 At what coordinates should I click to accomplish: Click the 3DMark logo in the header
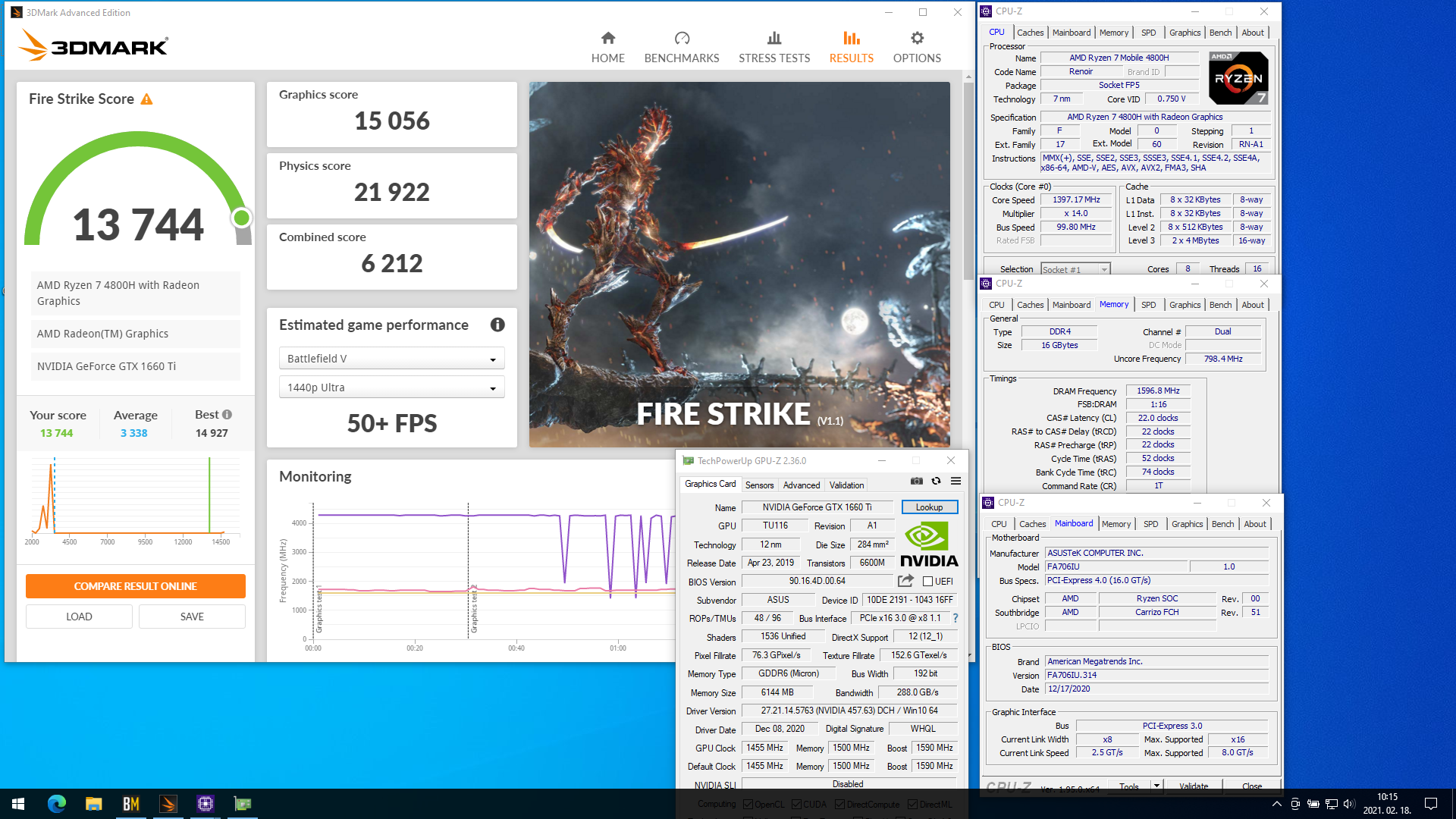[x=93, y=45]
